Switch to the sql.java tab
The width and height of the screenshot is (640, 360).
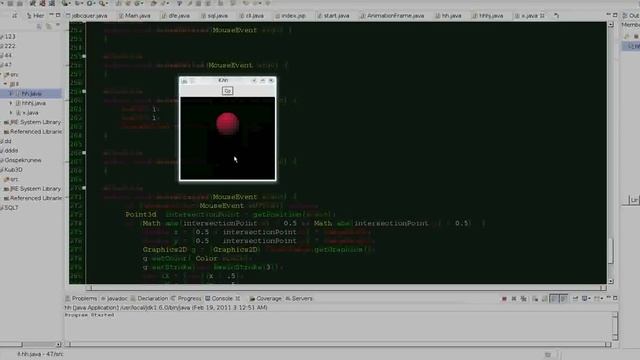point(214,16)
